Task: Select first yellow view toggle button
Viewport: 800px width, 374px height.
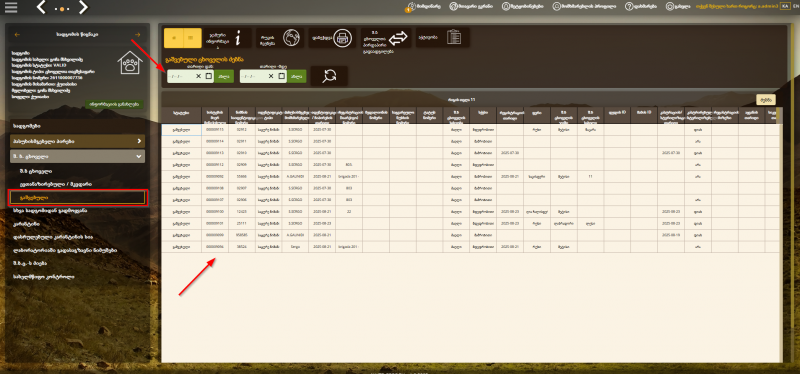Action: tap(173, 38)
